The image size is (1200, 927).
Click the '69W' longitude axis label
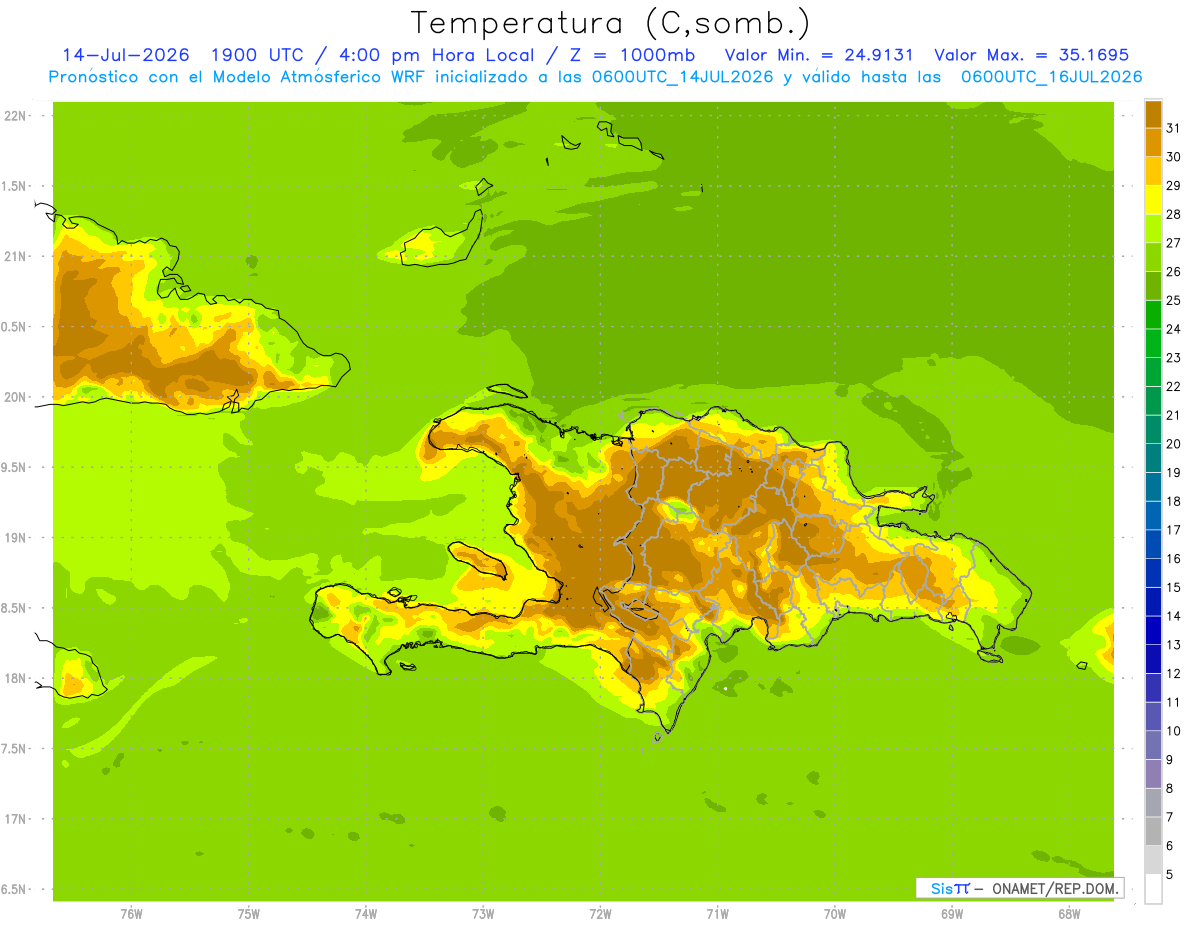coord(952,913)
